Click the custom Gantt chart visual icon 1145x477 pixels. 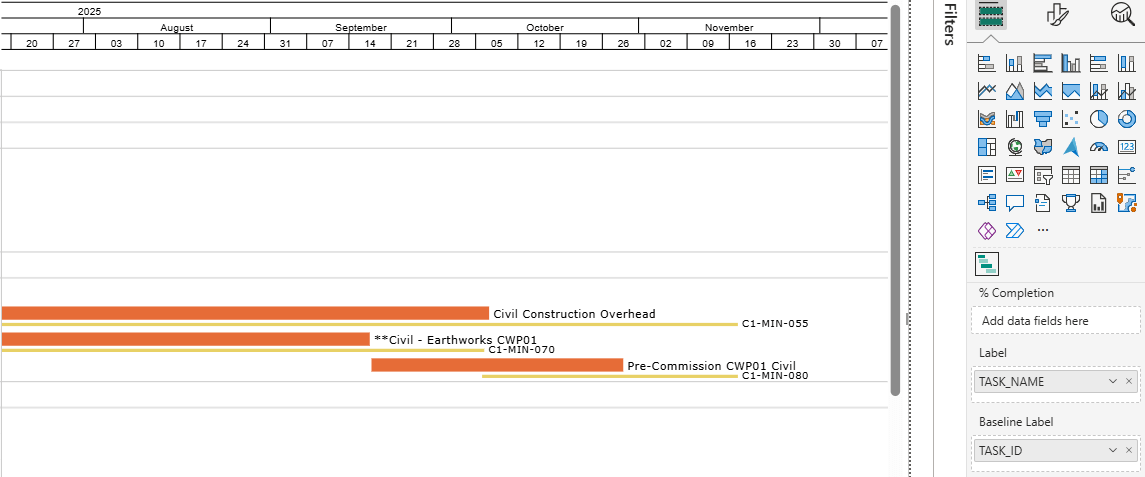pyautogui.click(x=987, y=264)
